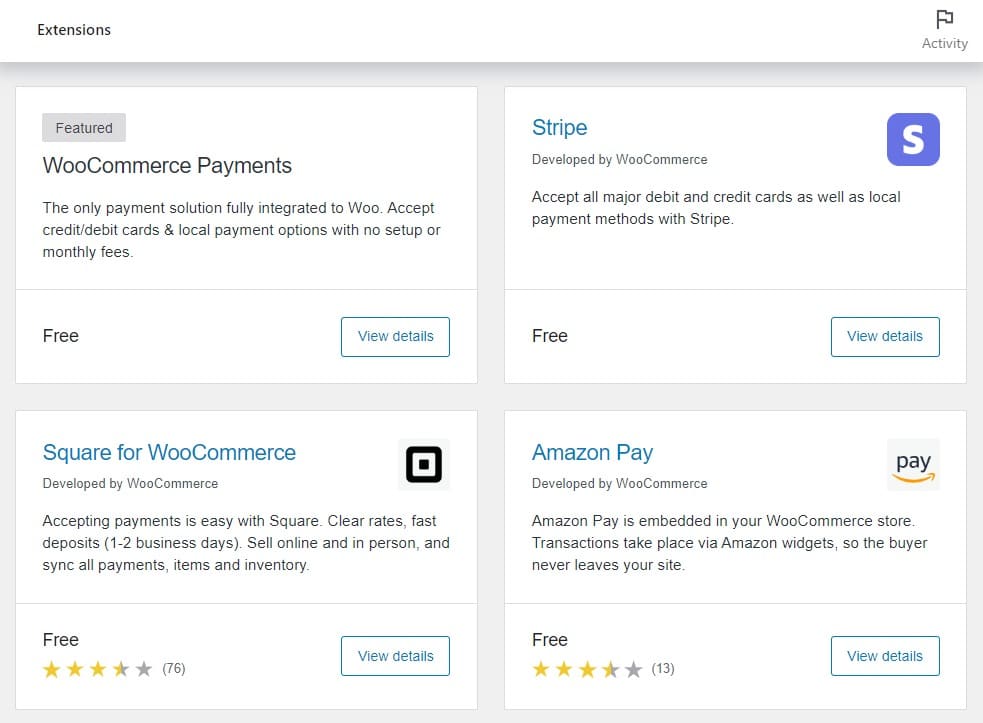Click the Amazon Pay logo icon

click(x=912, y=464)
